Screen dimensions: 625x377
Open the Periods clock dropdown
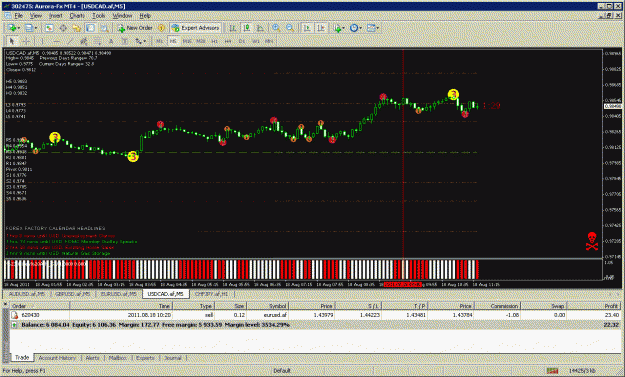point(355,28)
